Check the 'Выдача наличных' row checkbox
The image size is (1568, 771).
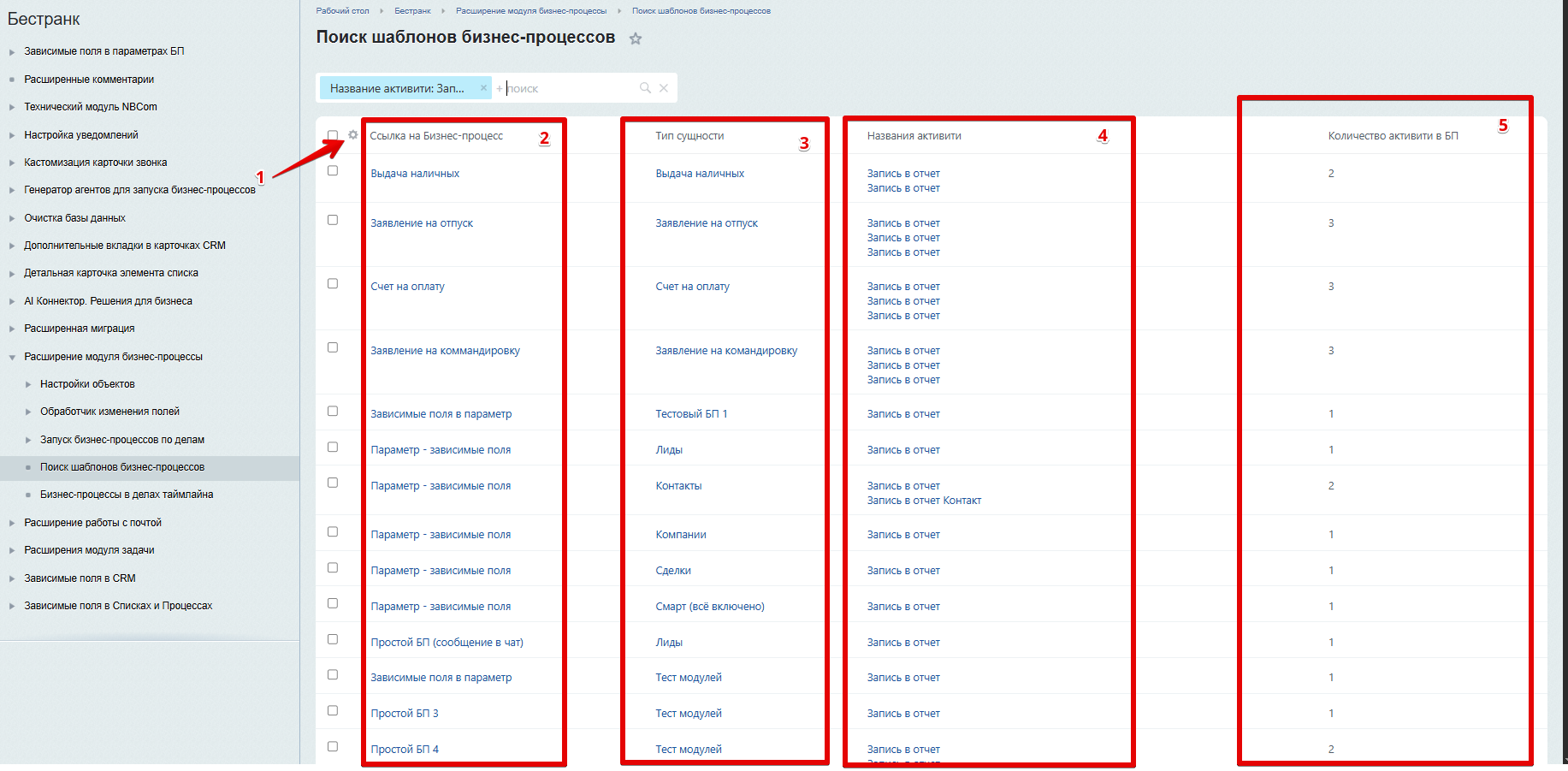[333, 171]
